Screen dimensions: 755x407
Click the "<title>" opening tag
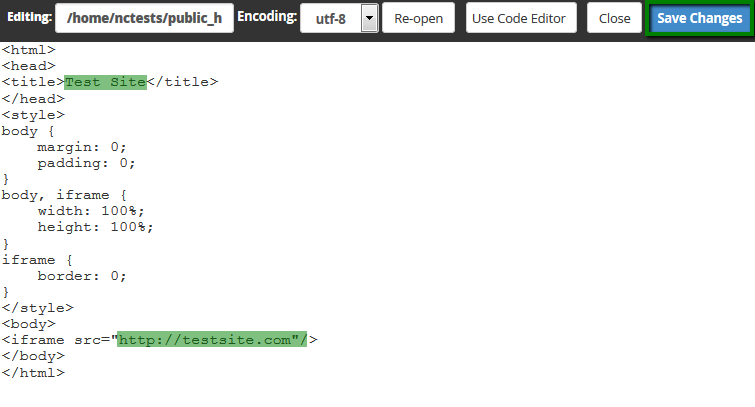[x=33, y=82]
